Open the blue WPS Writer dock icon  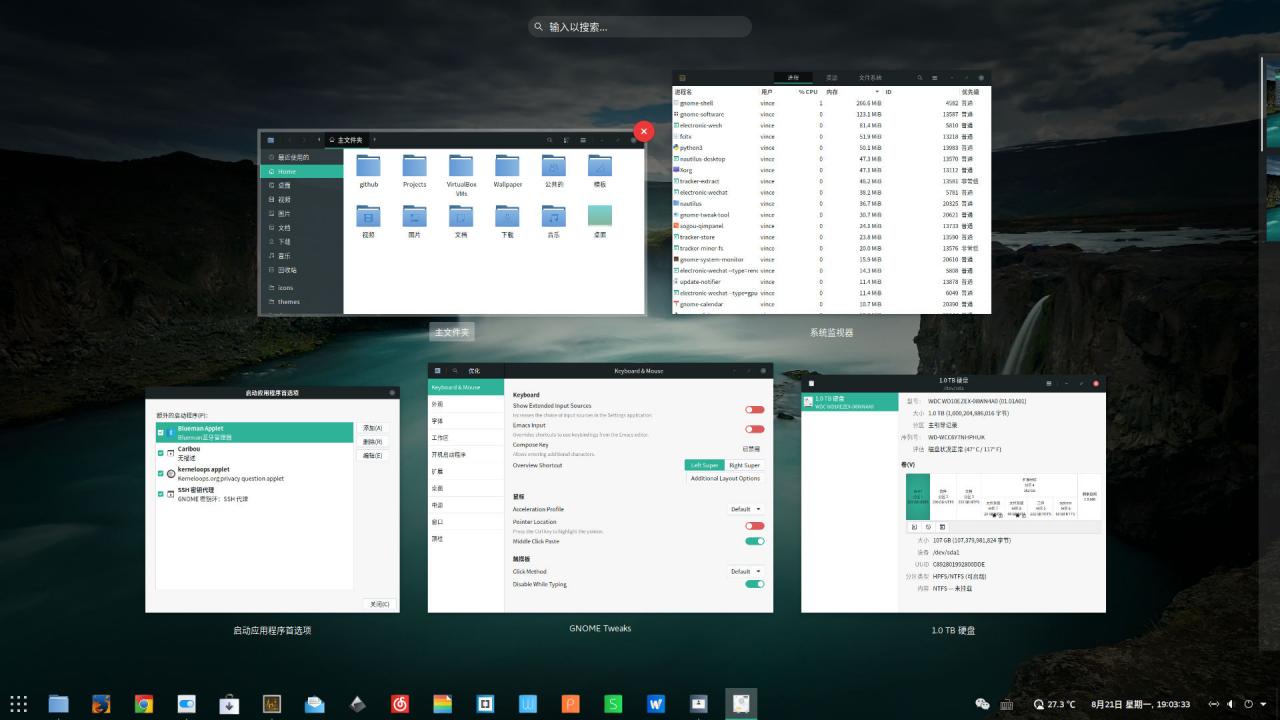[x=656, y=704]
